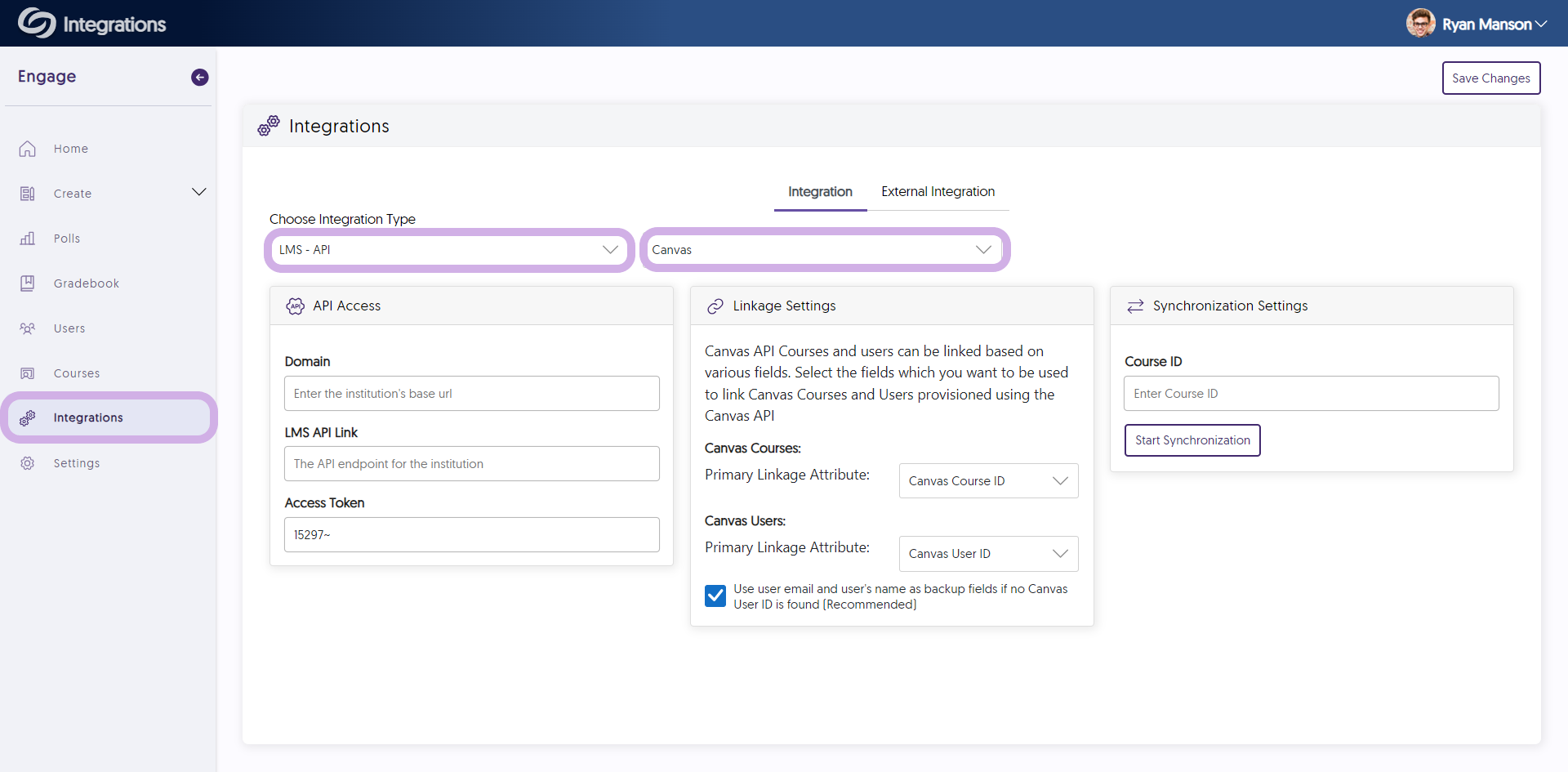Click the gears icon beside Integrations heading
The image size is (1568, 772).
coord(269,126)
